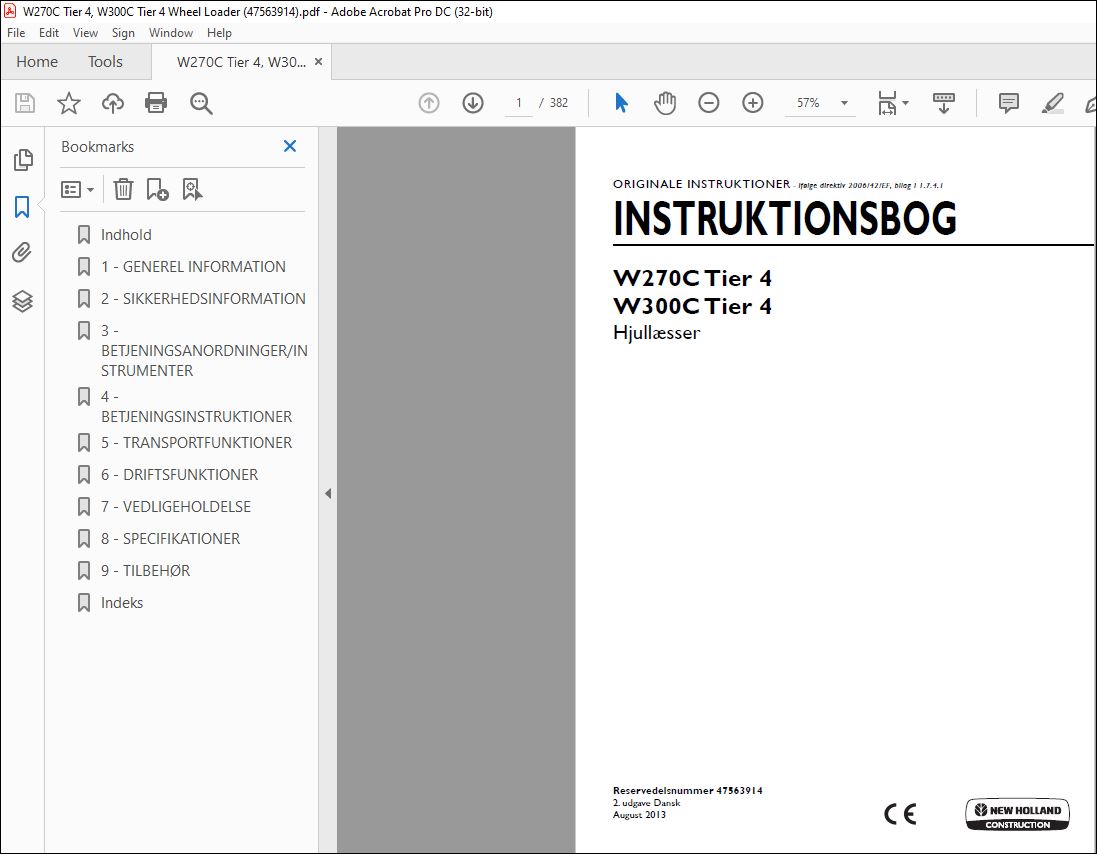
Task: Click the scrolling mode keyboard icon
Action: point(944,103)
